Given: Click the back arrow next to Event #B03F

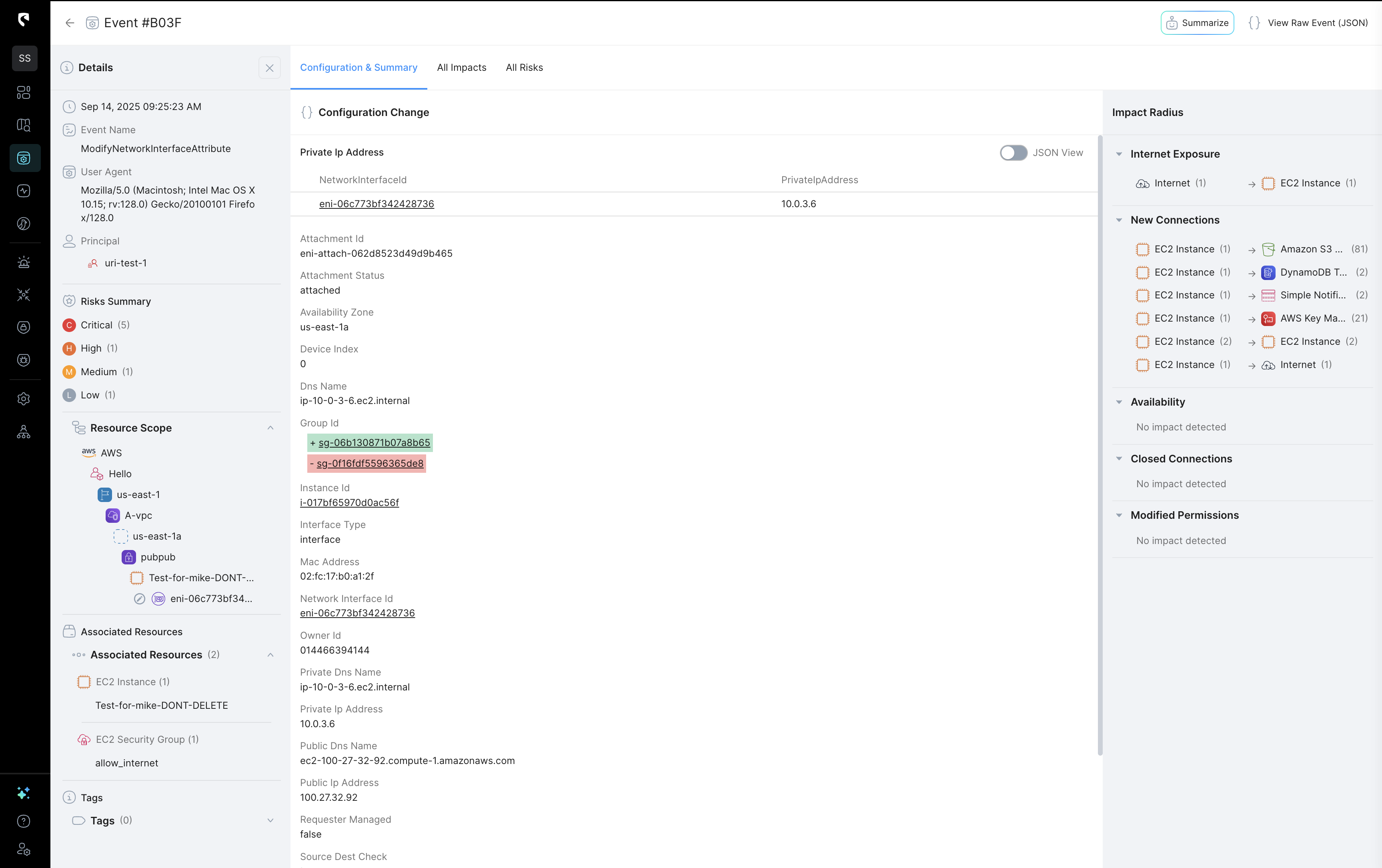Looking at the screenshot, I should tap(70, 23).
